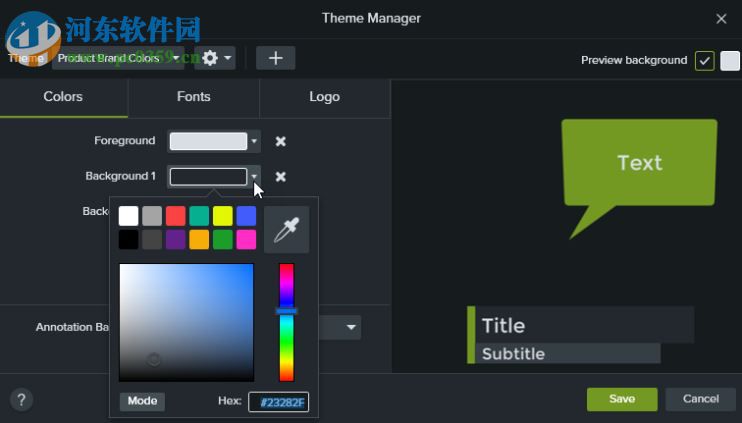Open the Preview background color swatch
Viewport: 742px width, 423px height.
point(730,61)
